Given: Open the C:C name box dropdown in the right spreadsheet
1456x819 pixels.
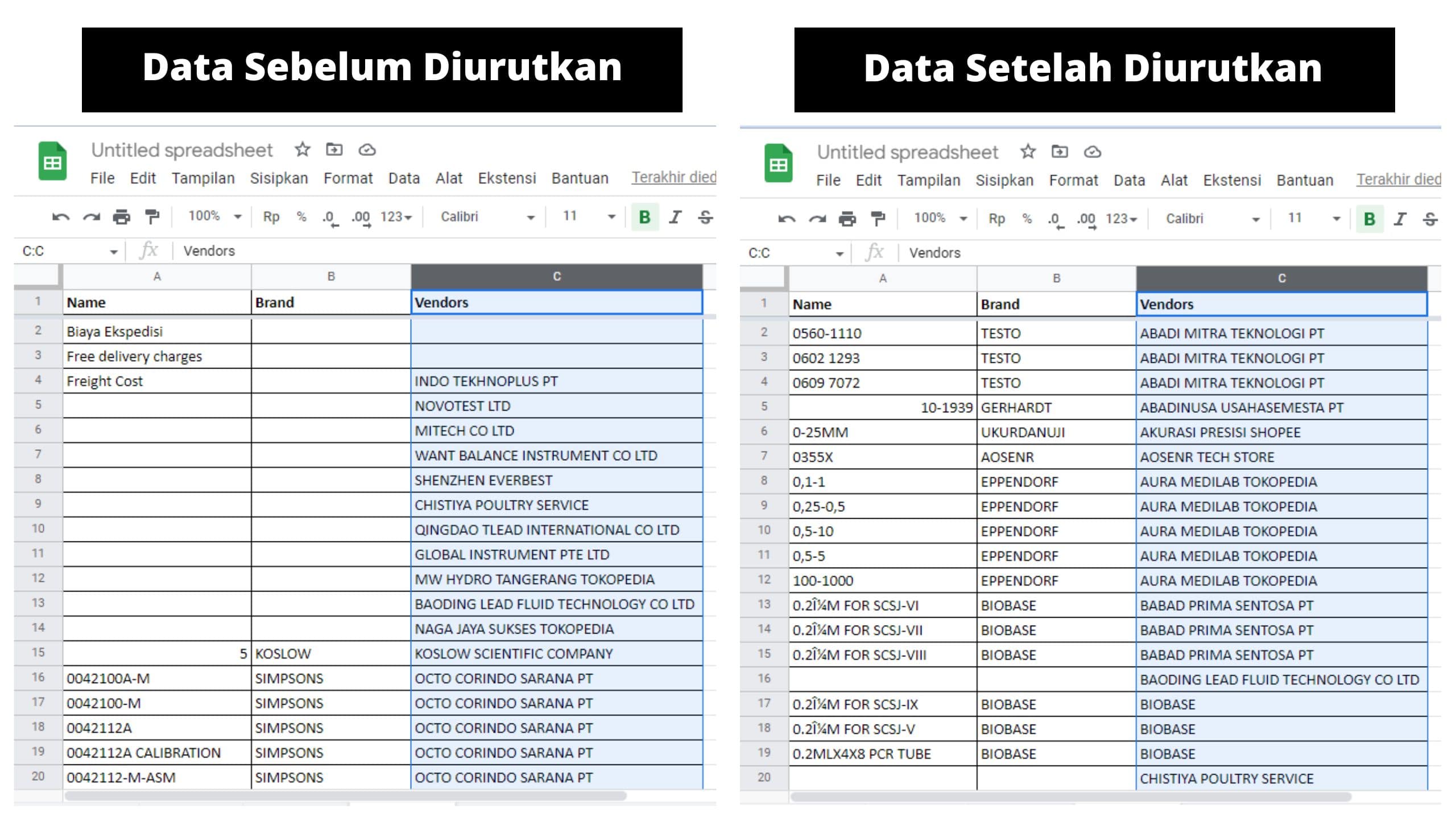Looking at the screenshot, I should [x=839, y=254].
